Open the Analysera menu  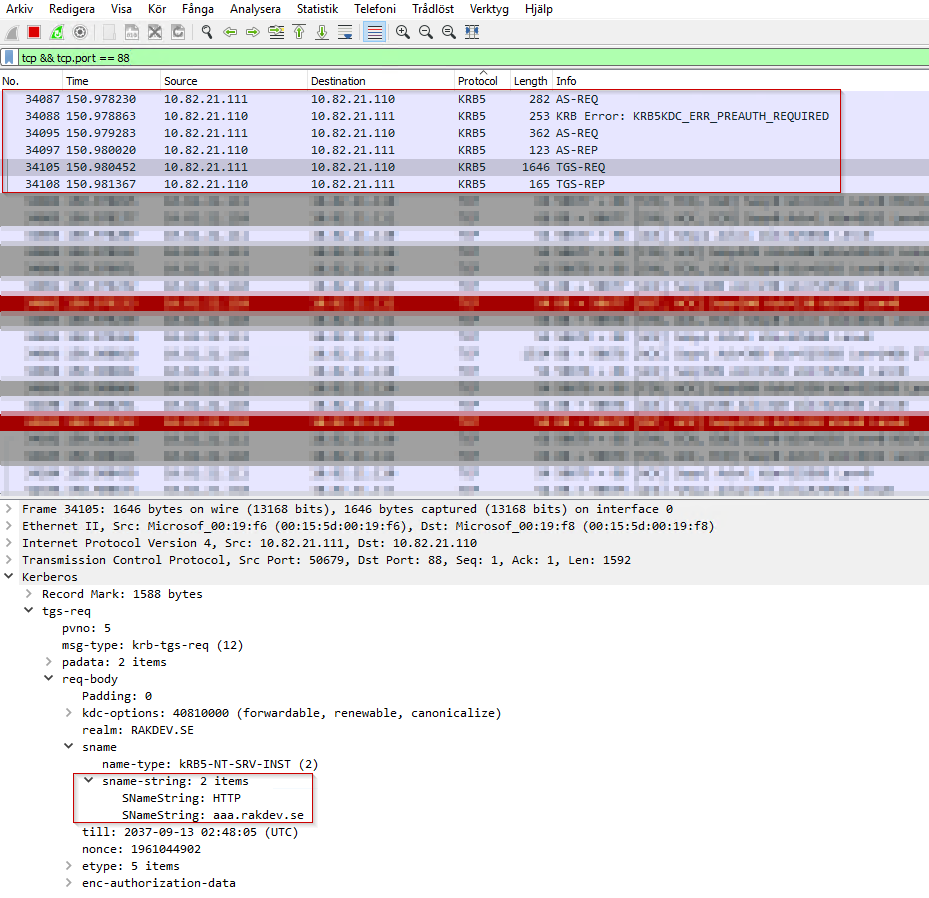pos(255,9)
